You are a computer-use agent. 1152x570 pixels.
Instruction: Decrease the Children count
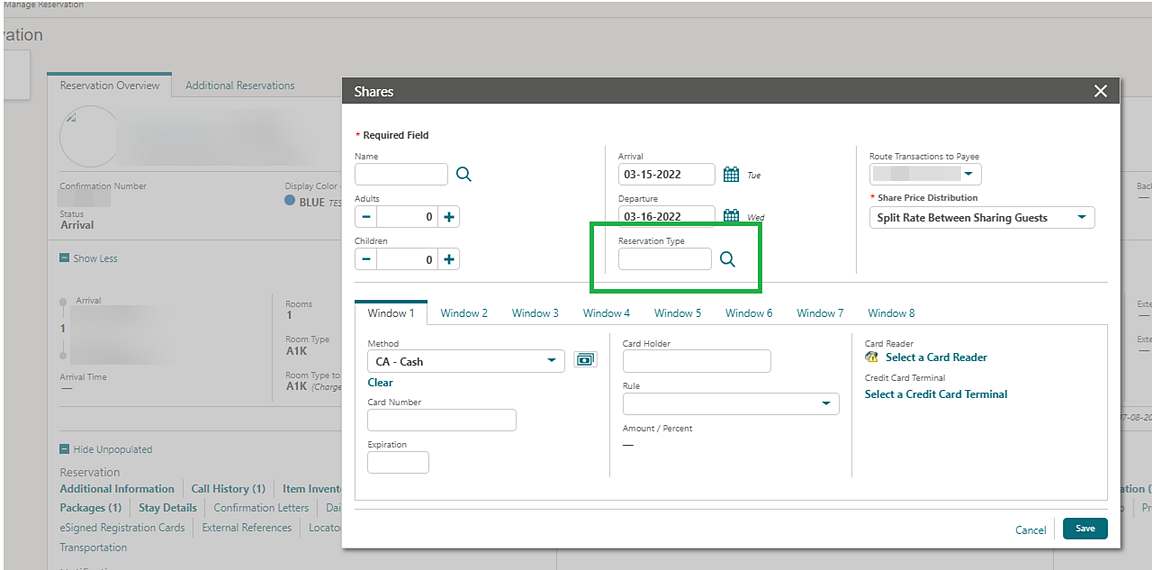click(x=366, y=259)
